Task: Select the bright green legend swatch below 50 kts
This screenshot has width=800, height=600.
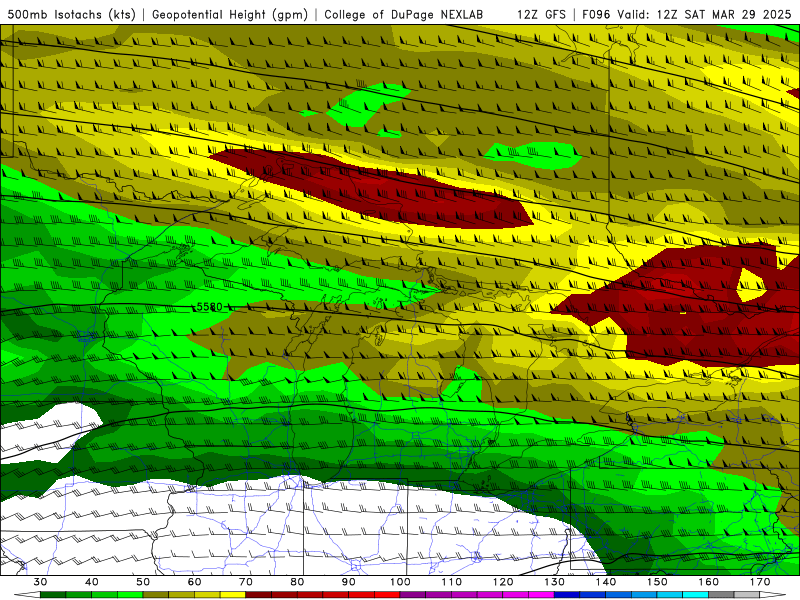Action: [x=130, y=595]
